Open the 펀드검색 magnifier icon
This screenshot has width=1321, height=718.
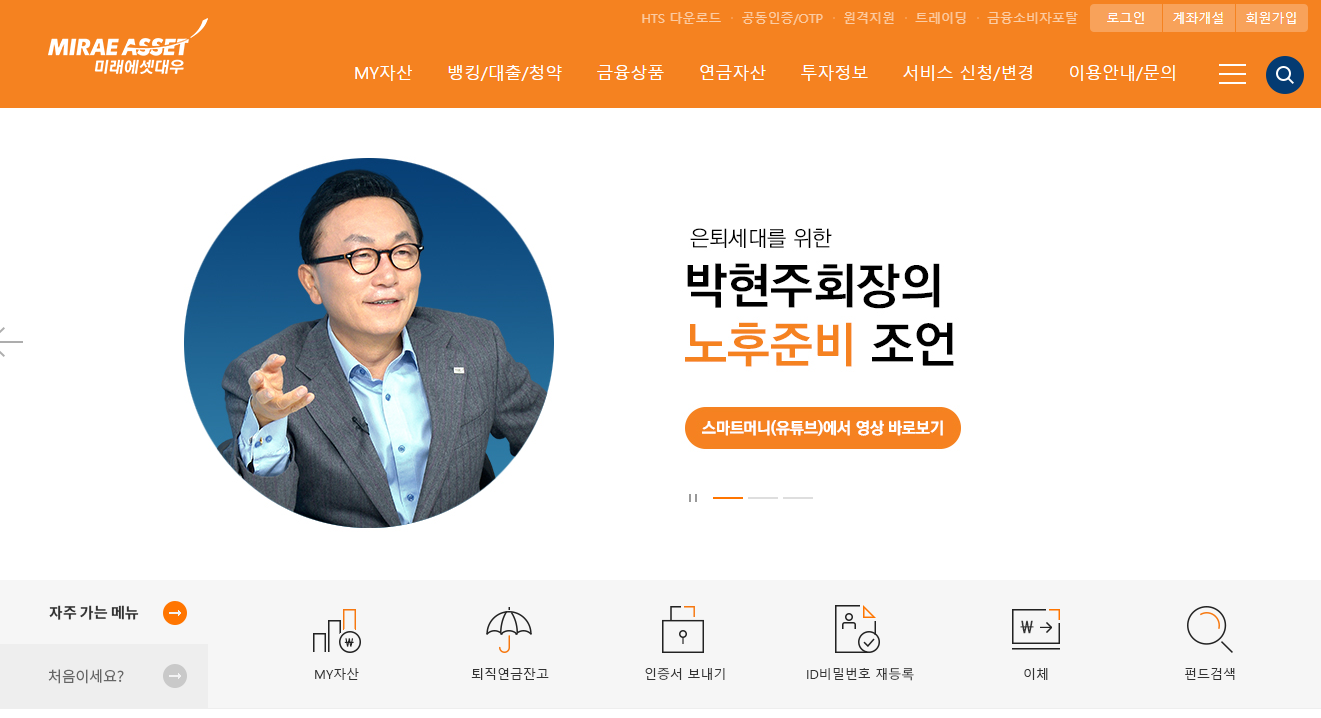1209,630
